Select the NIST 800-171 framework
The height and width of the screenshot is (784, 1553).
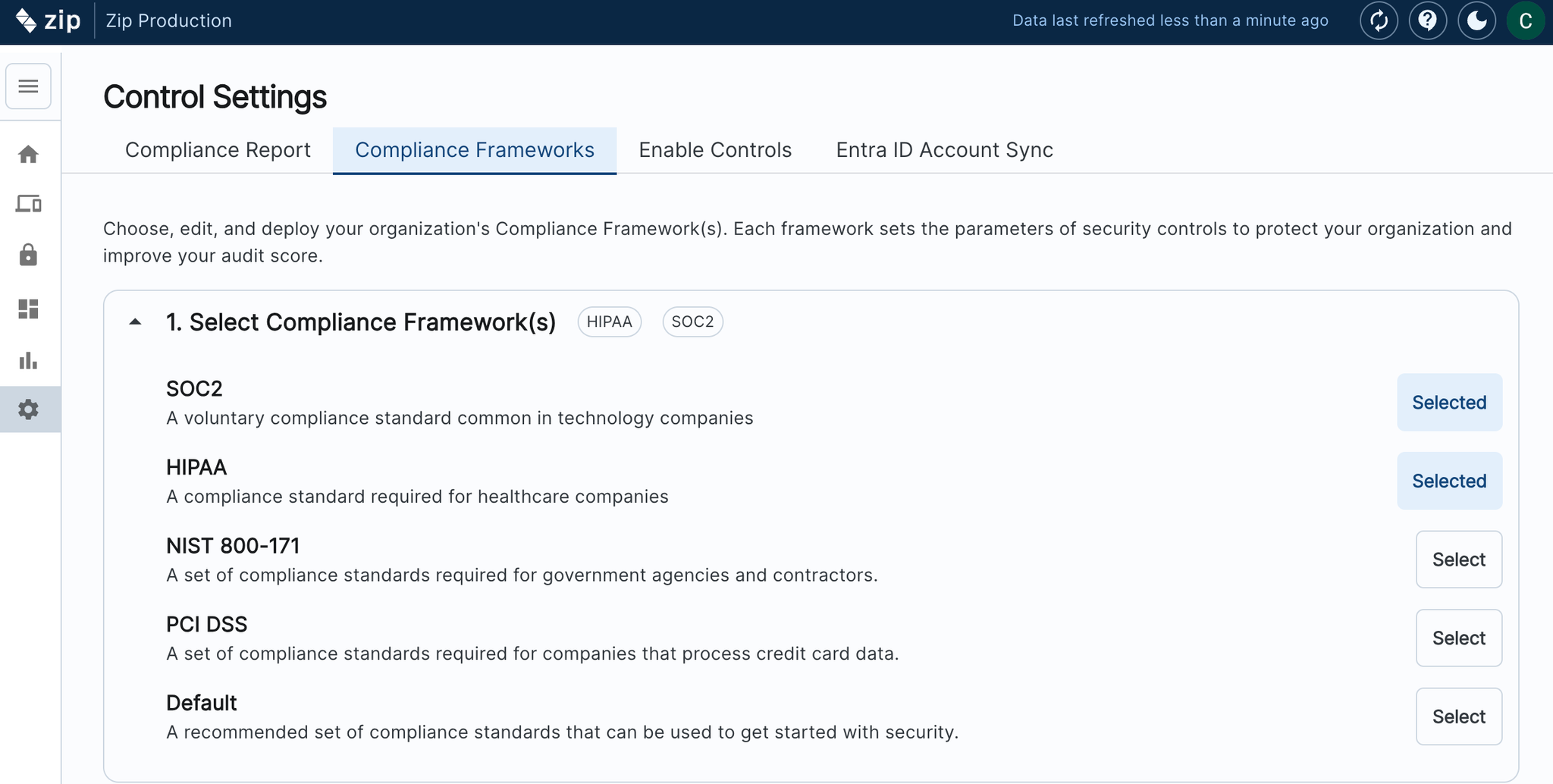pos(1458,560)
